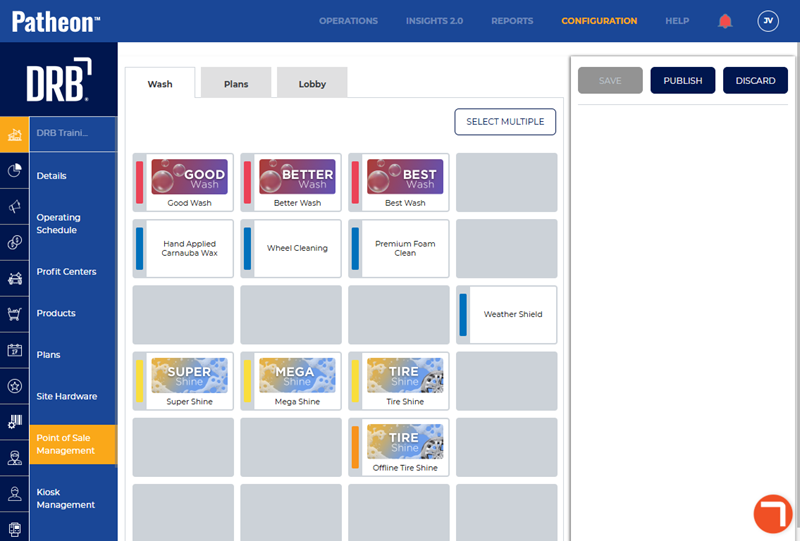Open the JV user profile avatar
The height and width of the screenshot is (541, 800).
tap(768, 21)
